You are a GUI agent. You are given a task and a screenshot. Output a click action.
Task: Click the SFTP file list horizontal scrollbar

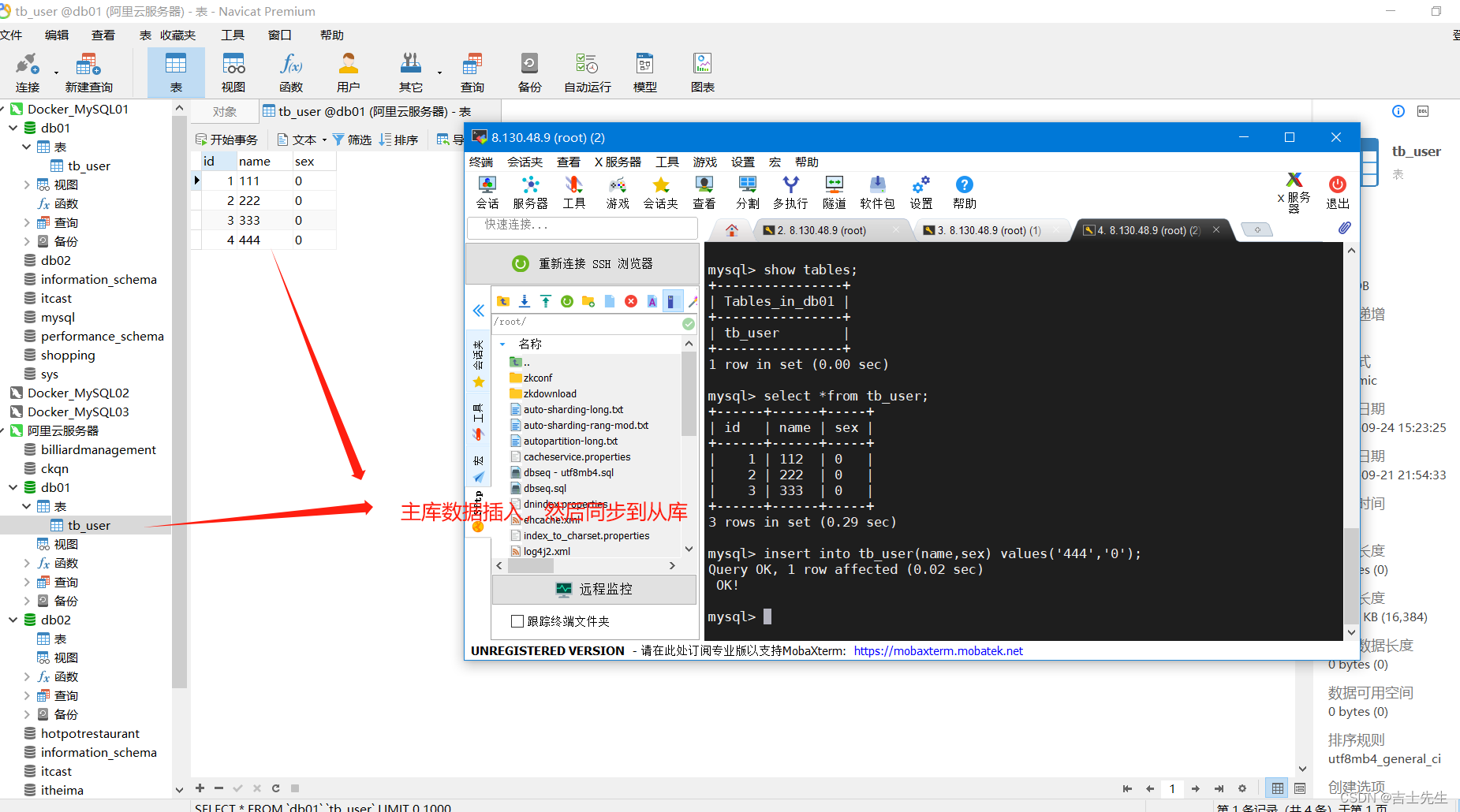tap(530, 565)
